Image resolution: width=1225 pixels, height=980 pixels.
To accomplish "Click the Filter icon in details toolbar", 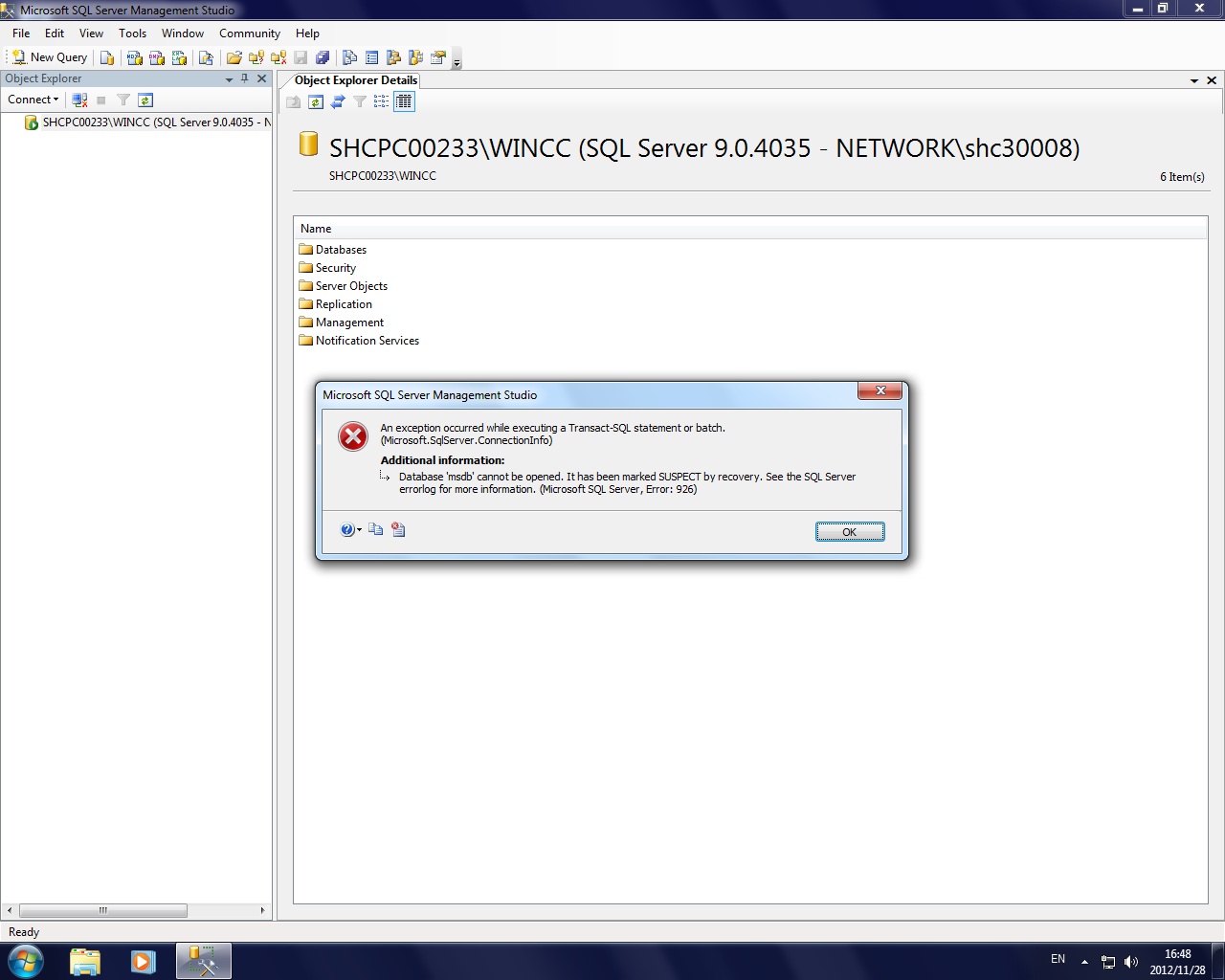I will coord(360,101).
